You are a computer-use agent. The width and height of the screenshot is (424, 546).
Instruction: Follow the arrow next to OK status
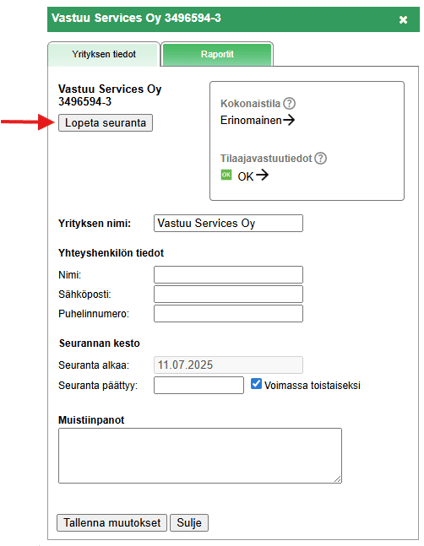pos(262,175)
